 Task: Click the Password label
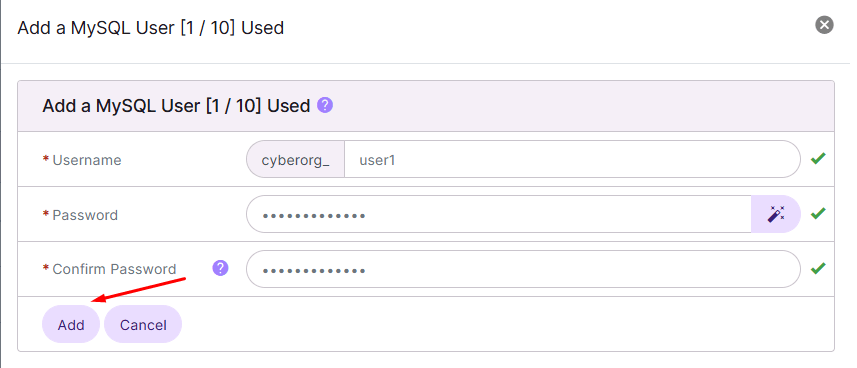[85, 215]
